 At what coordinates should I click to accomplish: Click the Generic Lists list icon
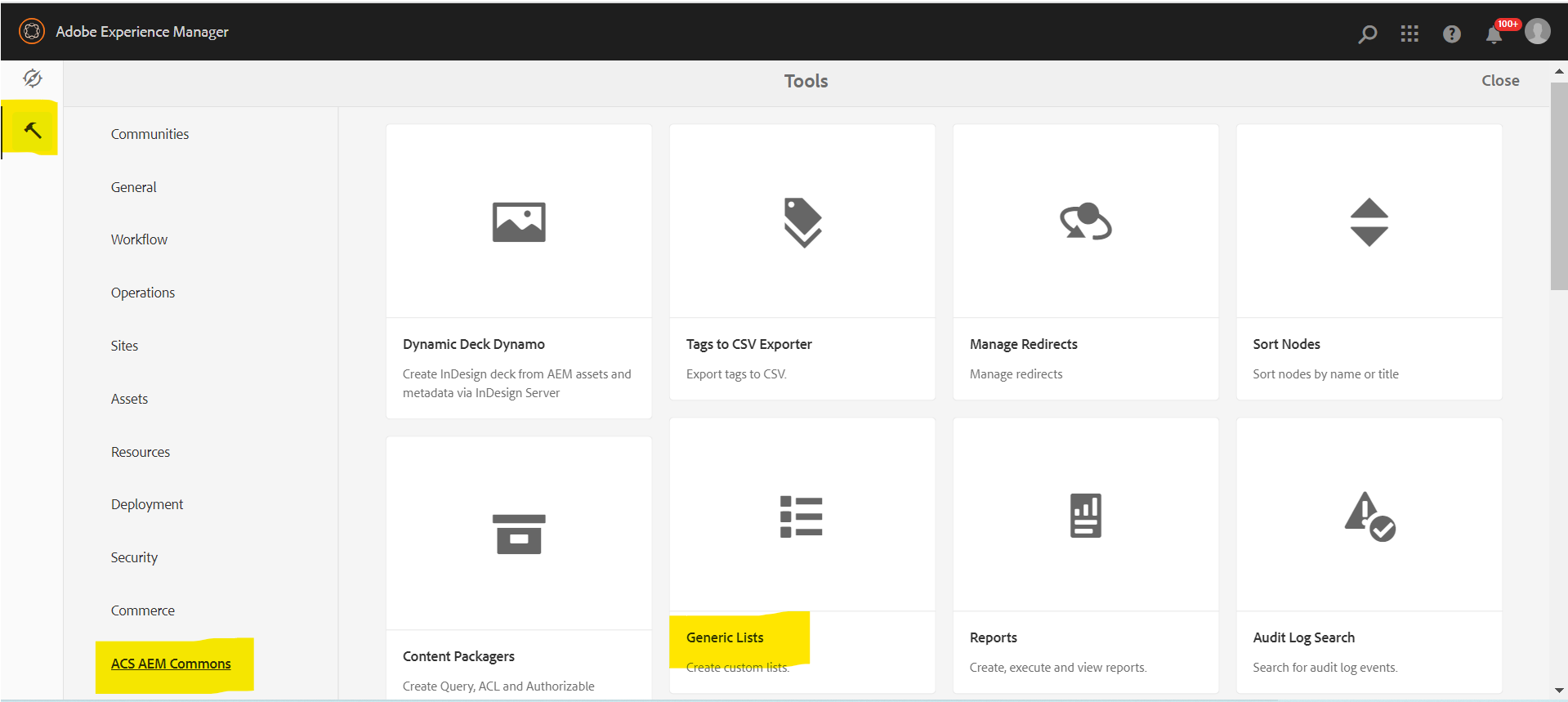802,516
